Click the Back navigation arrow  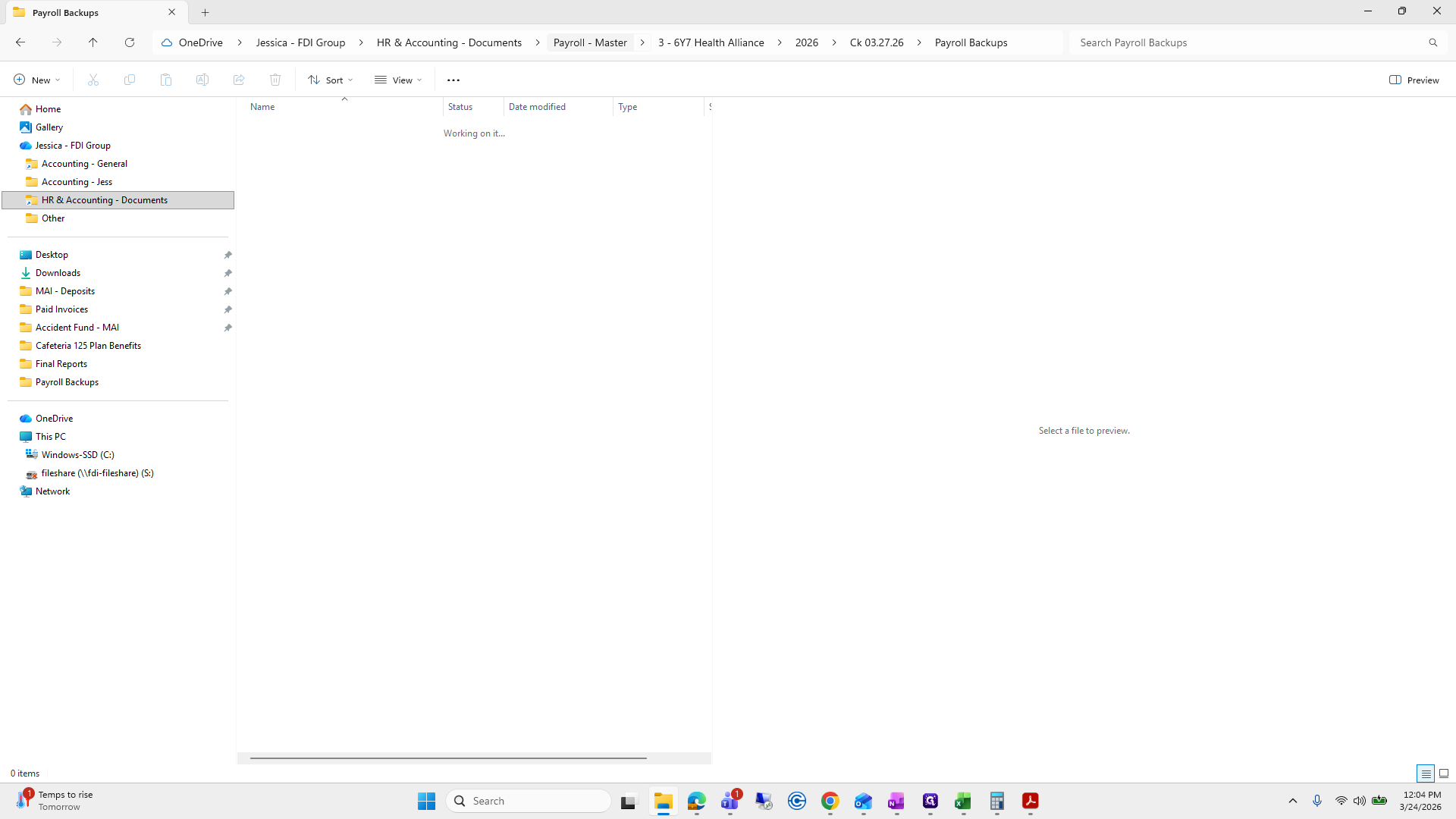click(x=20, y=42)
